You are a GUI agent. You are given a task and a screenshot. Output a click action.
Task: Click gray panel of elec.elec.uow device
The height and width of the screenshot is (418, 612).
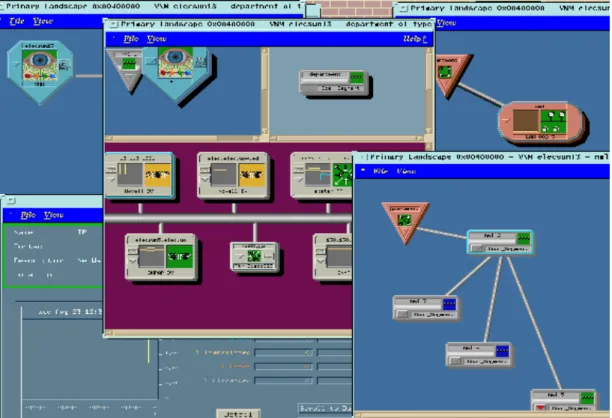click(x=223, y=174)
